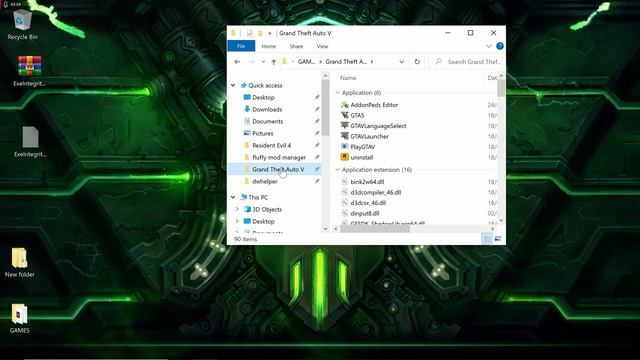
Task: Maximize the Grand Theft Auto V window
Action: (471, 33)
